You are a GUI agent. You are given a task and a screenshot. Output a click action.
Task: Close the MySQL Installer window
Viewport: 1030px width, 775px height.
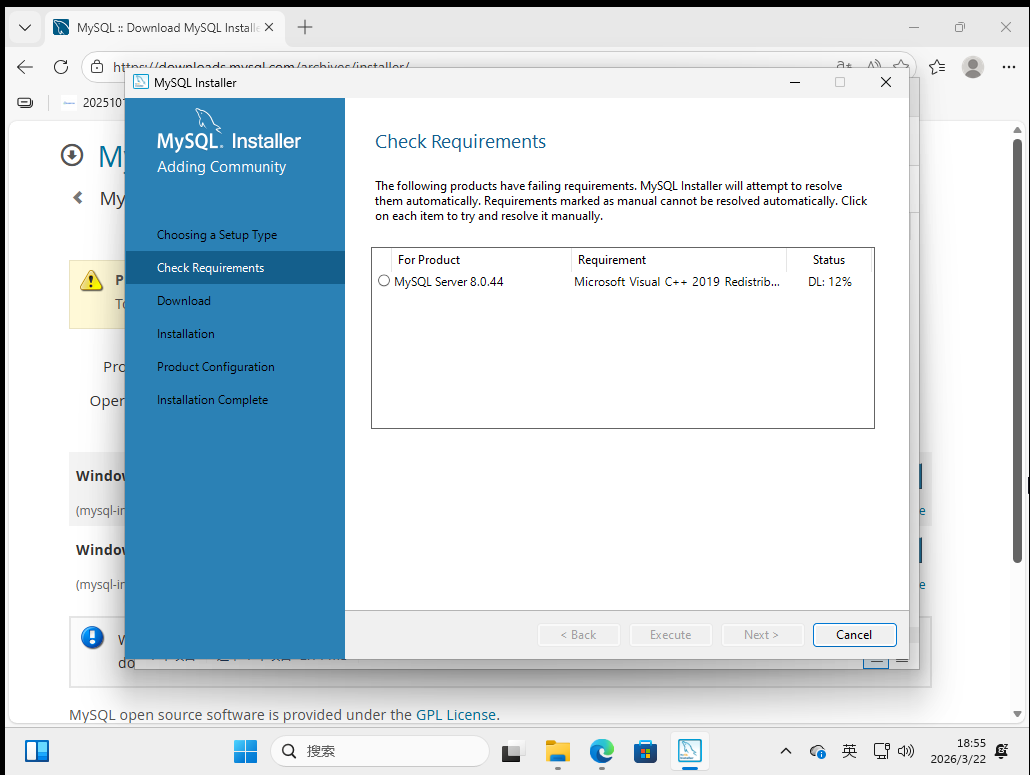tap(885, 82)
